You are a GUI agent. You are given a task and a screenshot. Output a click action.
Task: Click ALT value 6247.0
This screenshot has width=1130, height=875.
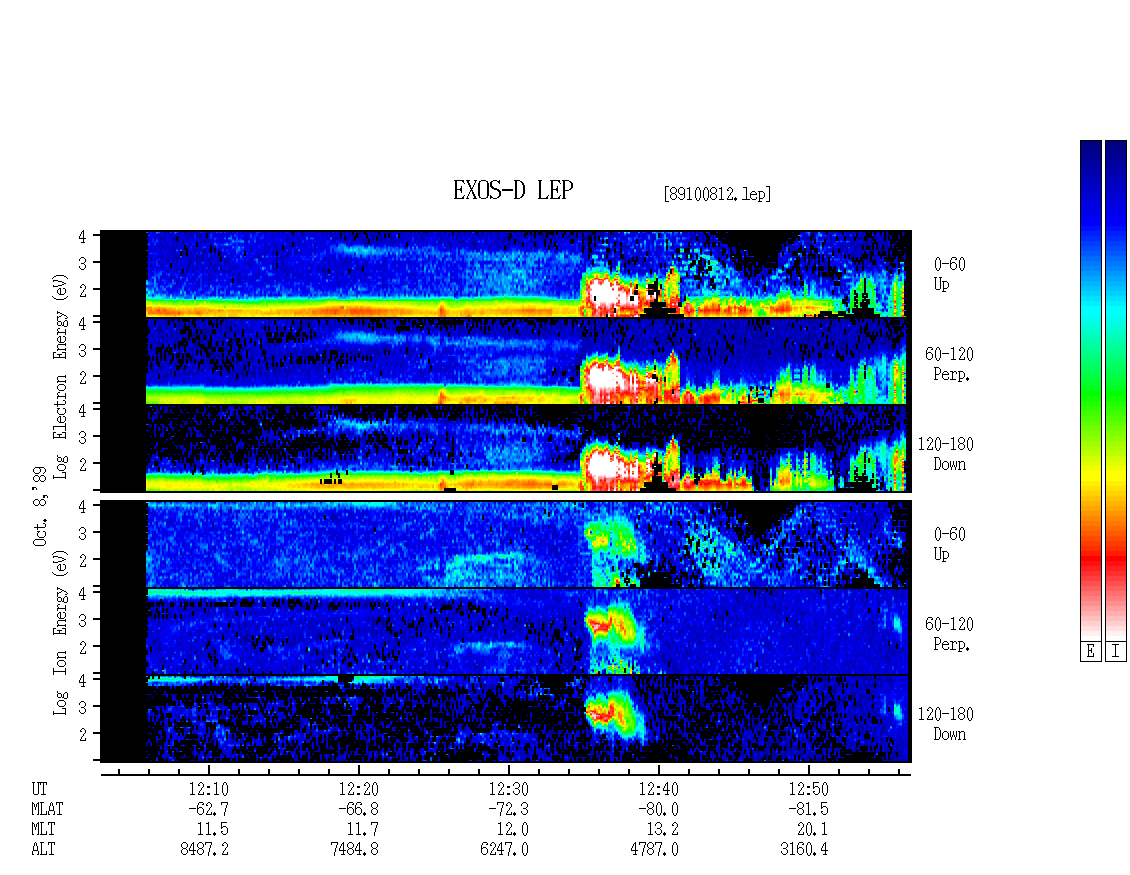tap(504, 850)
